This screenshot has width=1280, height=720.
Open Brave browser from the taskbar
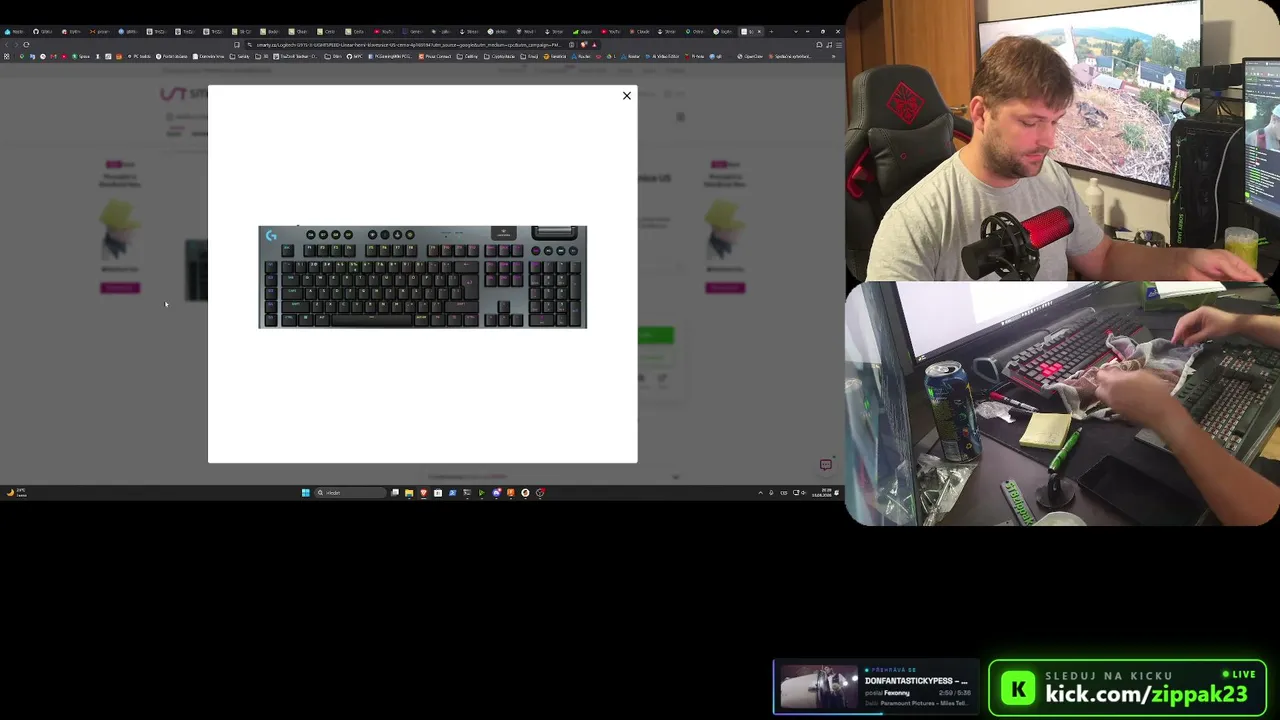tap(424, 493)
